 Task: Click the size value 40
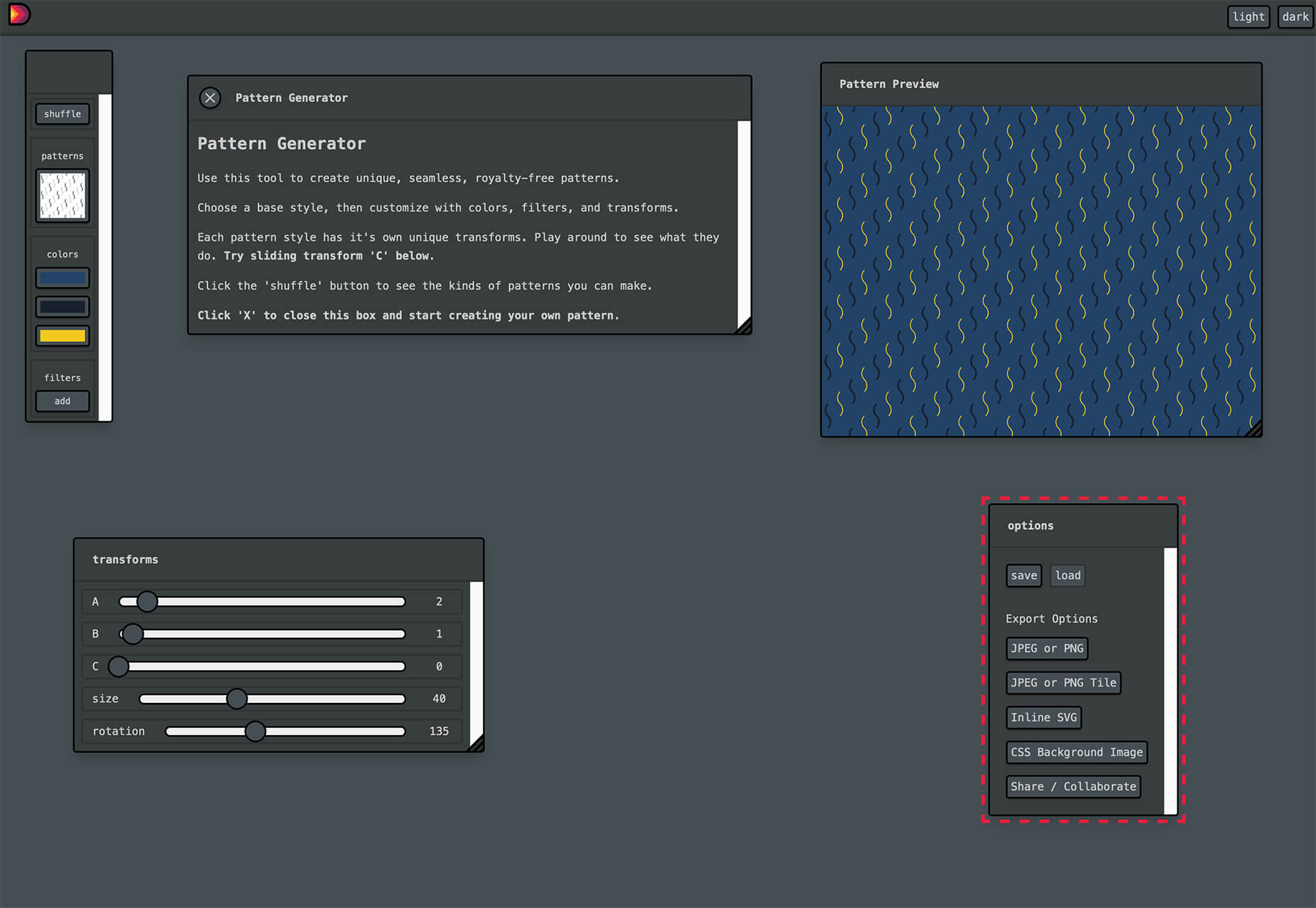(x=439, y=699)
